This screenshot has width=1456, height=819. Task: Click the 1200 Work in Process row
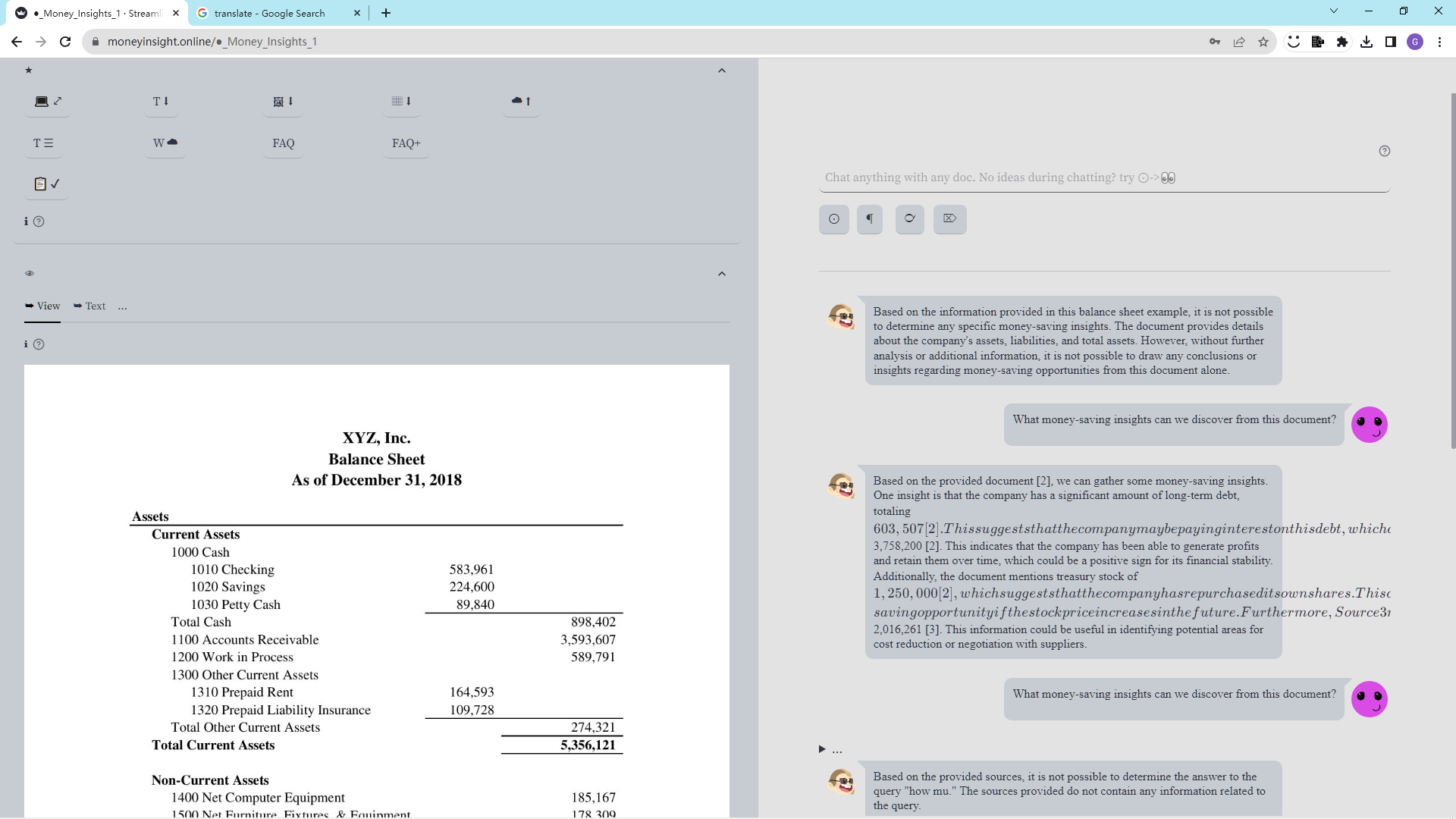[394, 657]
